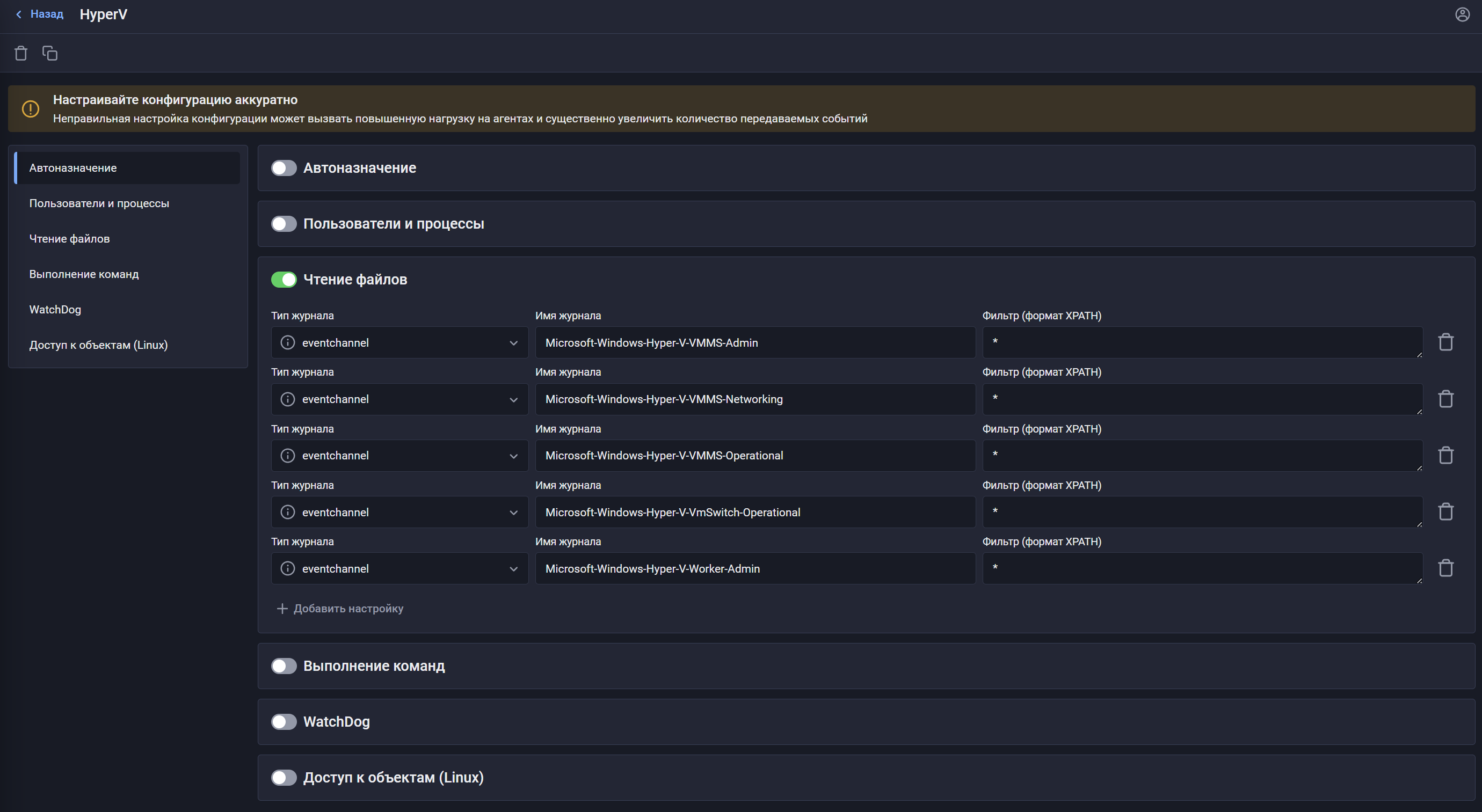
Task: Delete the VMMS-Admin journal row
Action: click(x=1445, y=343)
